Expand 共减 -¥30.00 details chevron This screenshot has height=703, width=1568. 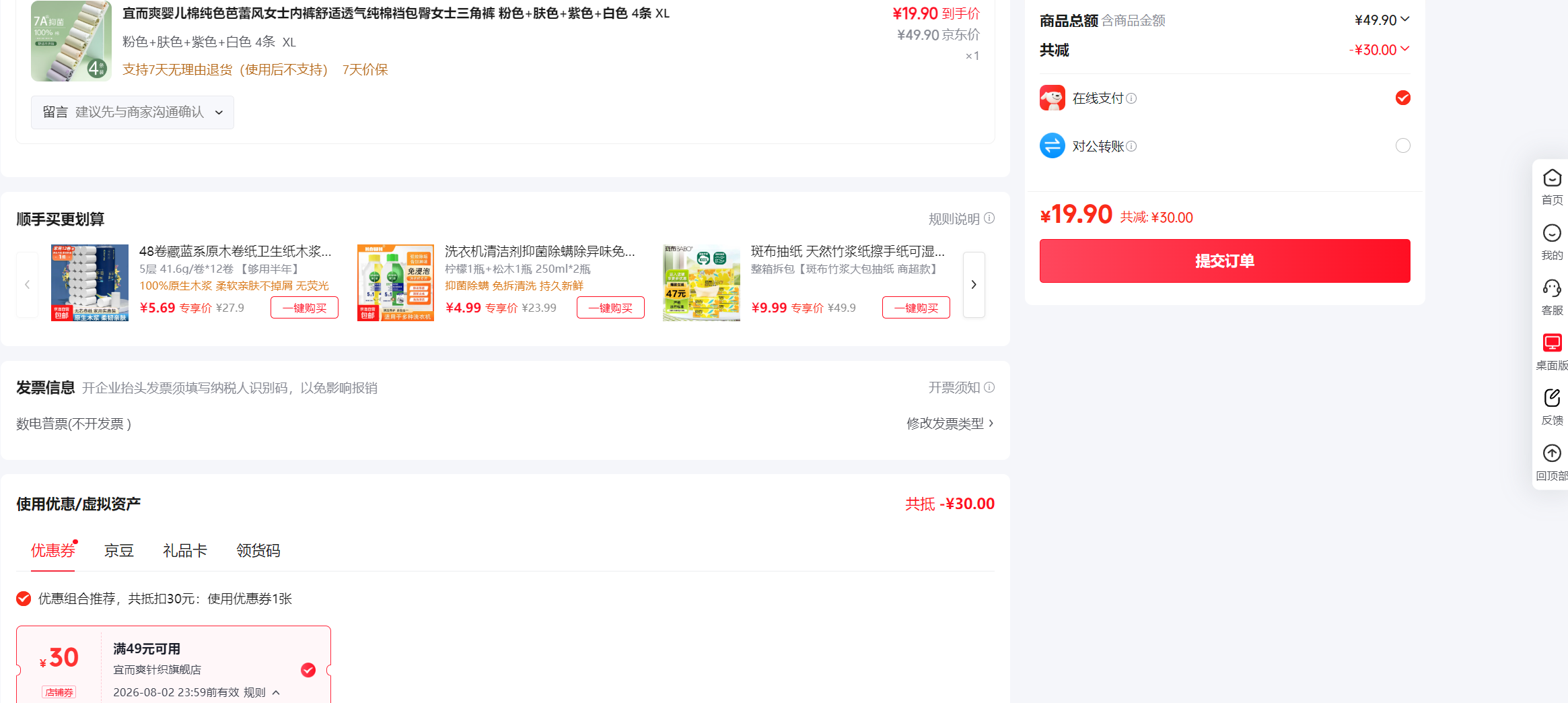click(x=1405, y=48)
